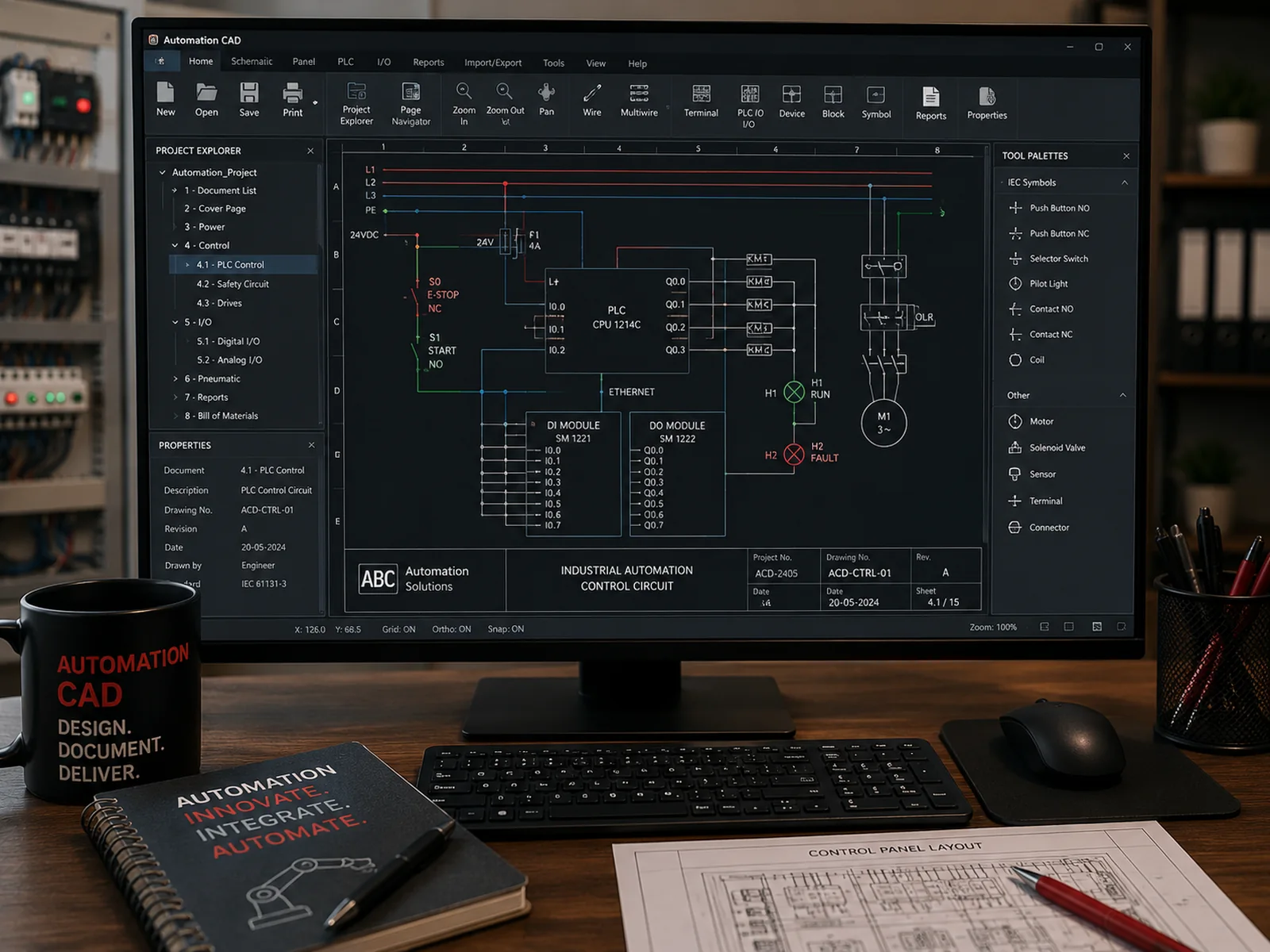Click the New document icon
This screenshot has height=952, width=1270.
coord(166,93)
